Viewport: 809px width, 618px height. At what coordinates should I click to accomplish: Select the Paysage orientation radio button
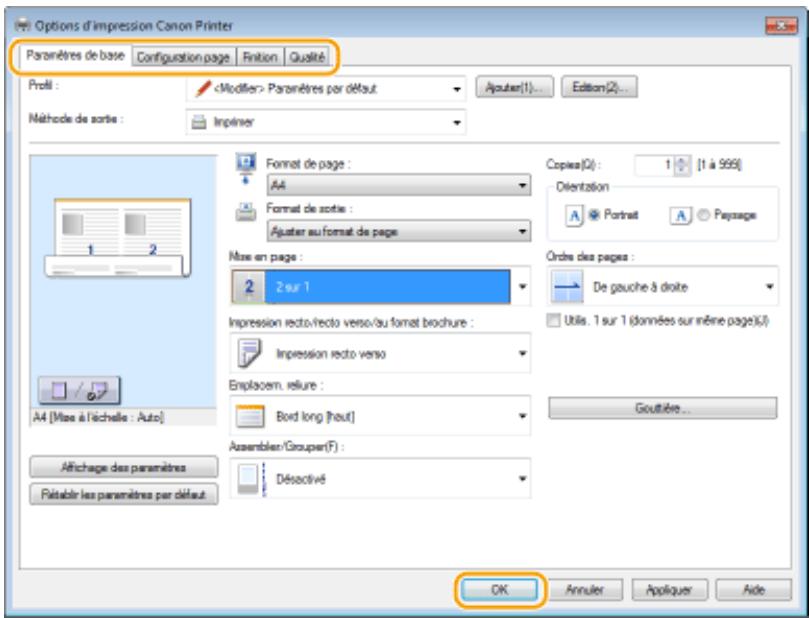pos(703,215)
